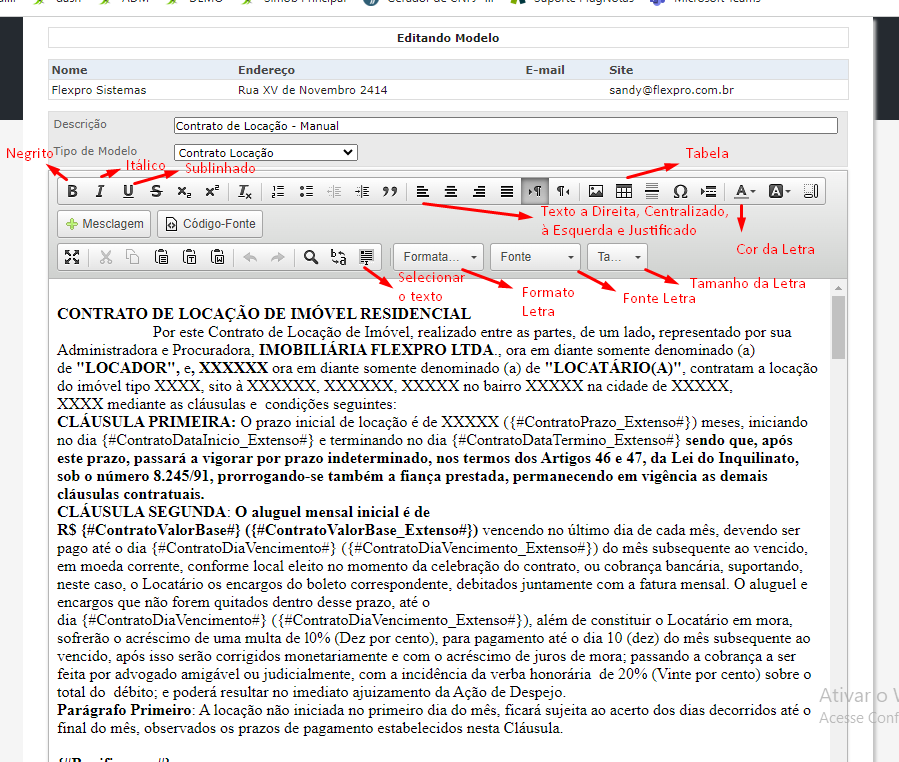
Task: Align text to the left
Action: (x=423, y=192)
